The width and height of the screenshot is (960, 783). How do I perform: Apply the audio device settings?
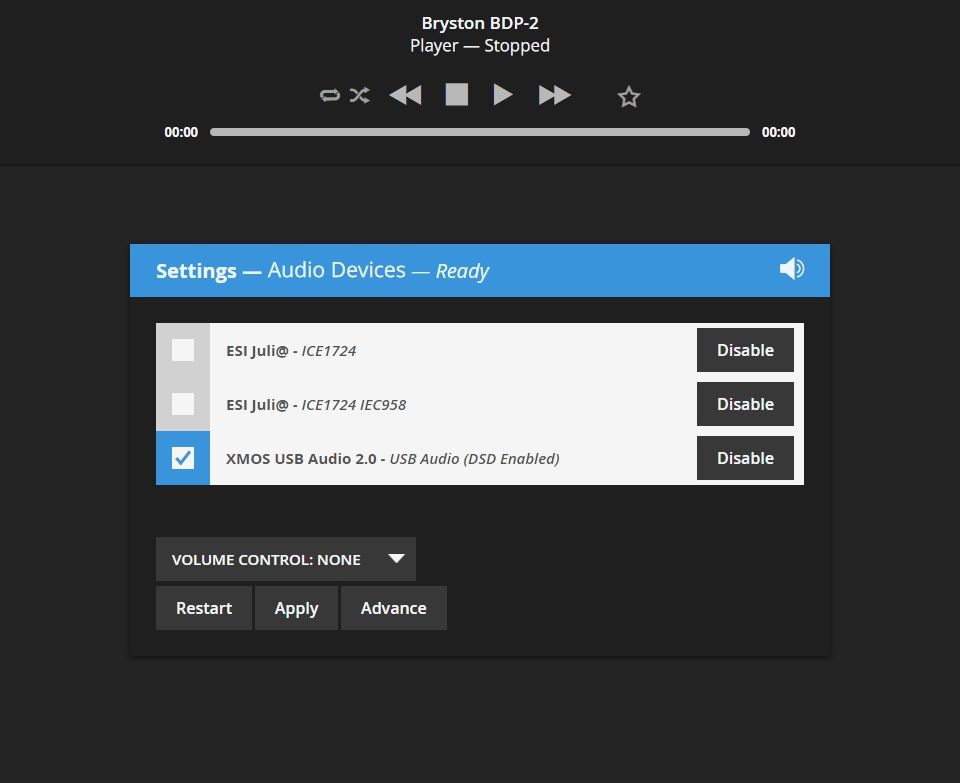point(296,608)
